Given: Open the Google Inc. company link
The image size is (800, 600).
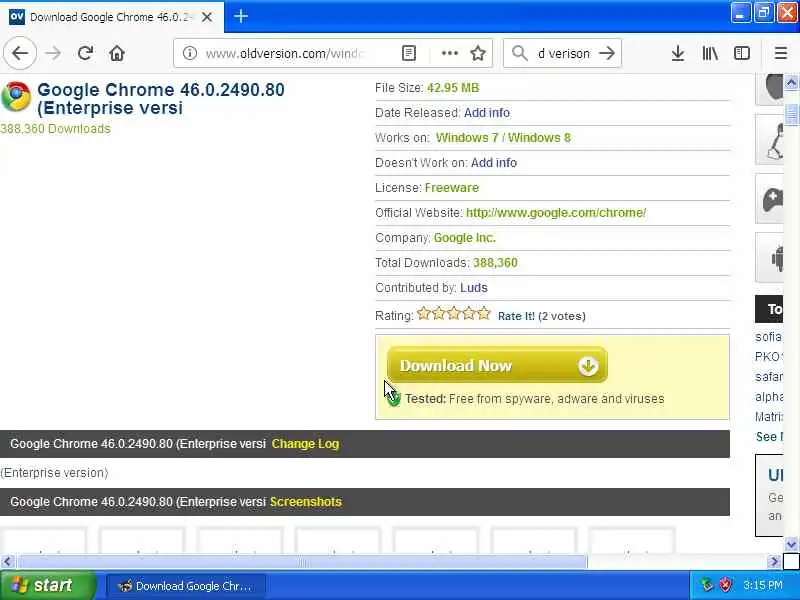Looking at the screenshot, I should tap(464, 238).
